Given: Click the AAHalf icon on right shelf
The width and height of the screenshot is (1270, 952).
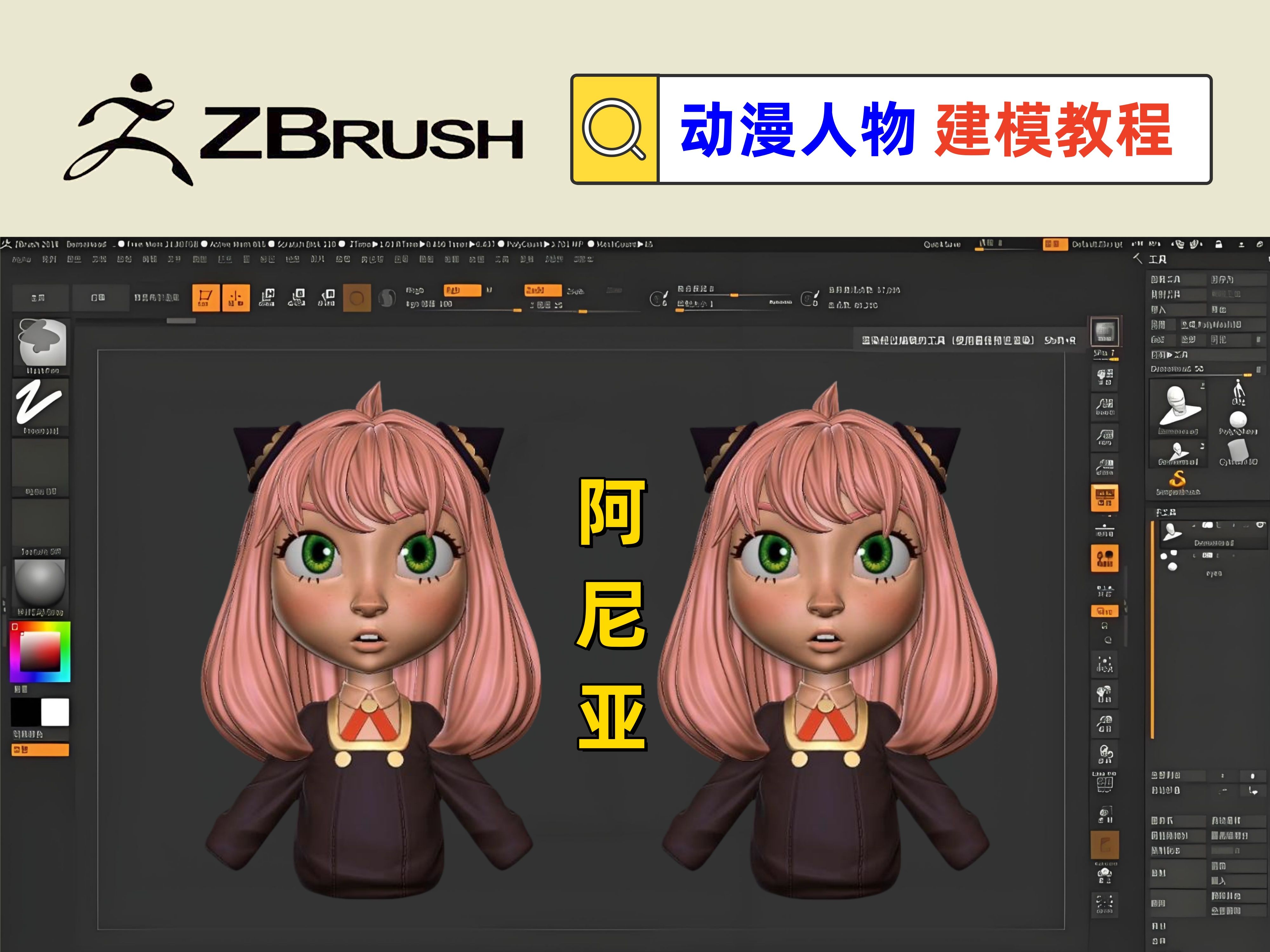Looking at the screenshot, I should [x=1105, y=467].
